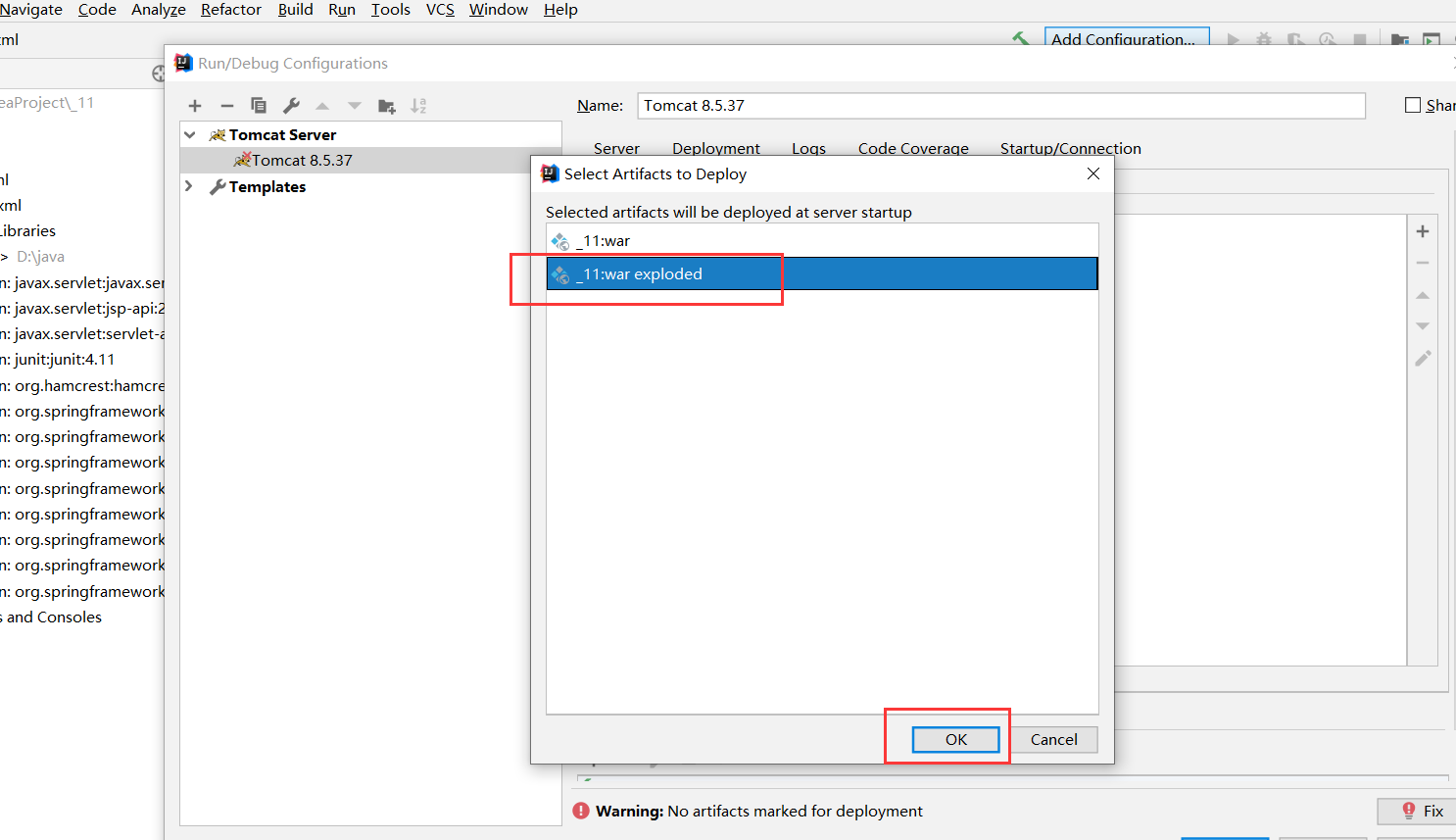This screenshot has width=1456, height=840.
Task: Open the VCS menu
Action: (440, 10)
